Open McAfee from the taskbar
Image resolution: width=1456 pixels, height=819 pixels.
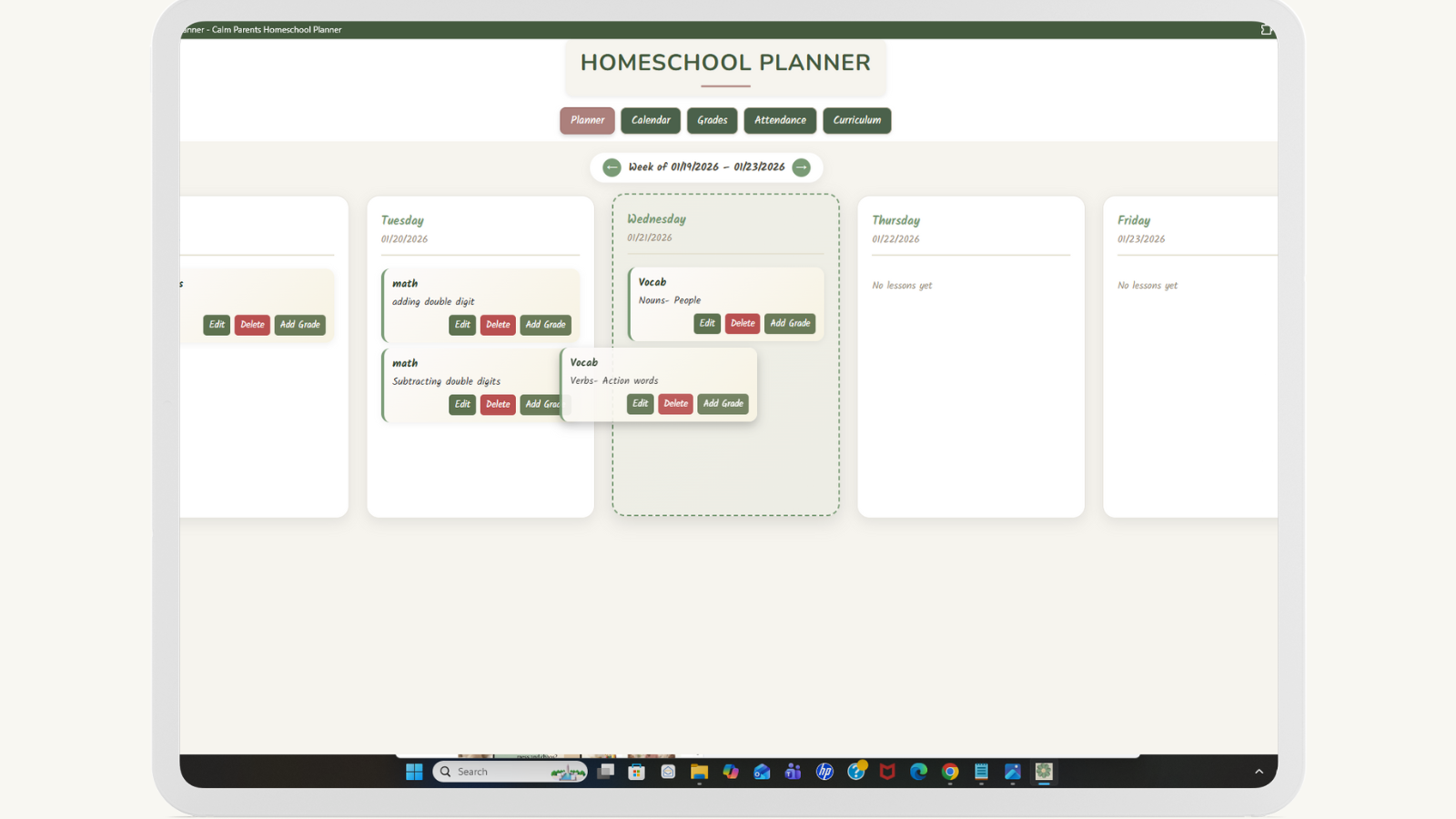pyautogui.click(x=886, y=772)
